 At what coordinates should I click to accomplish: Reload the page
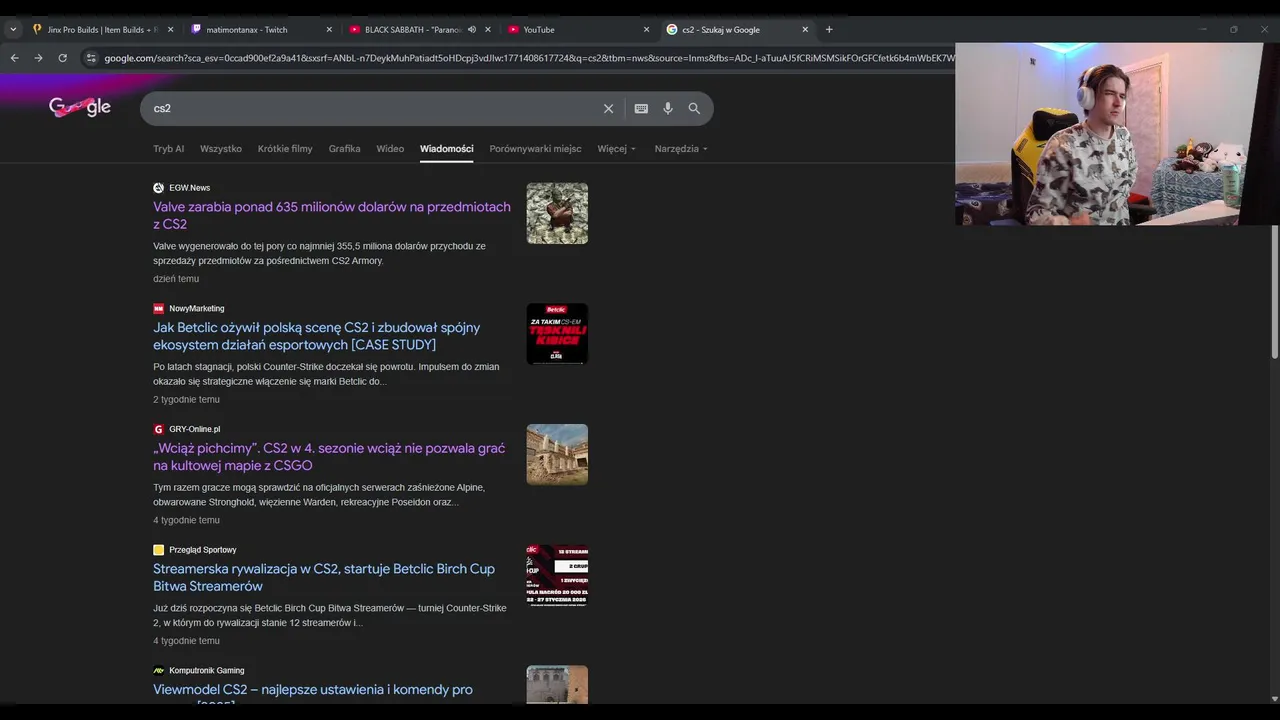coord(62,58)
